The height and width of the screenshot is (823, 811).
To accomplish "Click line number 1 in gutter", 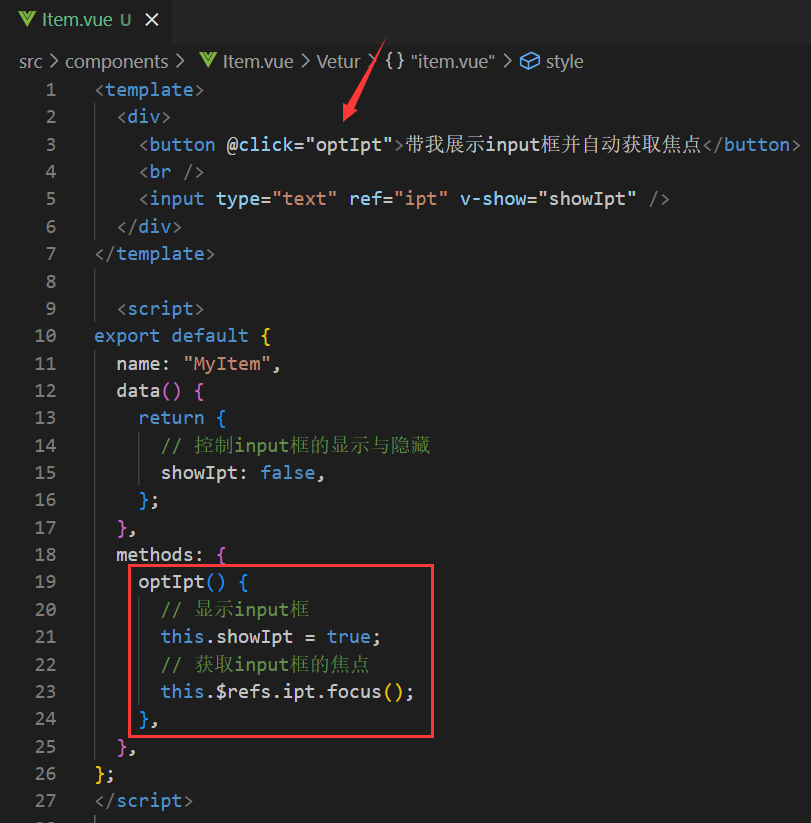I will 50,90.
